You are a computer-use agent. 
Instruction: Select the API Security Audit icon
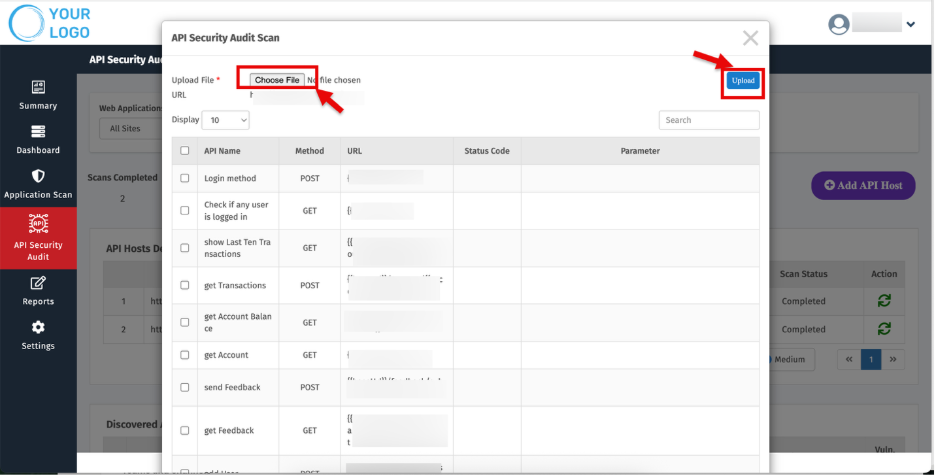pyautogui.click(x=38, y=223)
